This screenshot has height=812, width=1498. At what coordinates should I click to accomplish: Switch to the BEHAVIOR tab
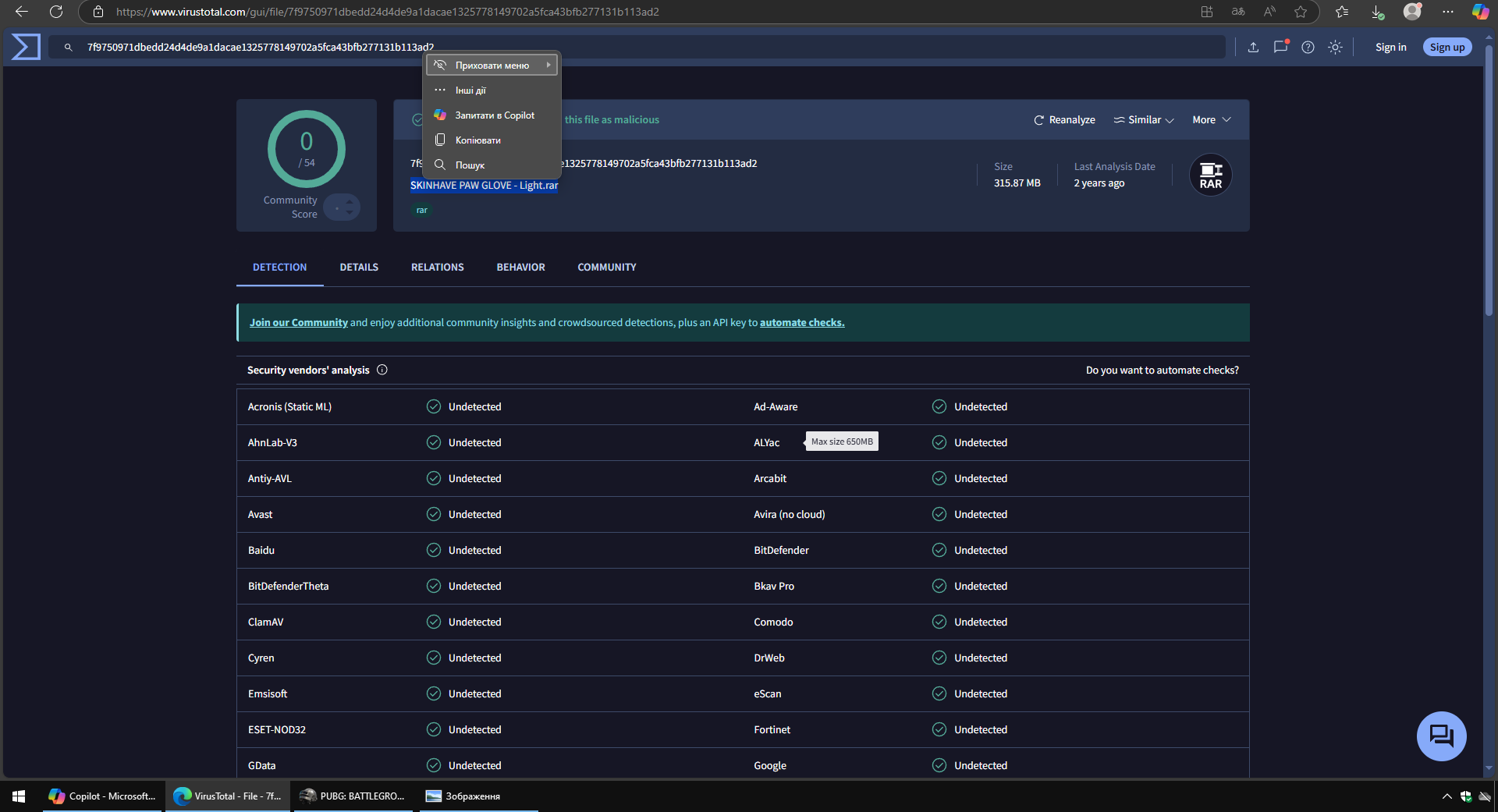pos(521,268)
